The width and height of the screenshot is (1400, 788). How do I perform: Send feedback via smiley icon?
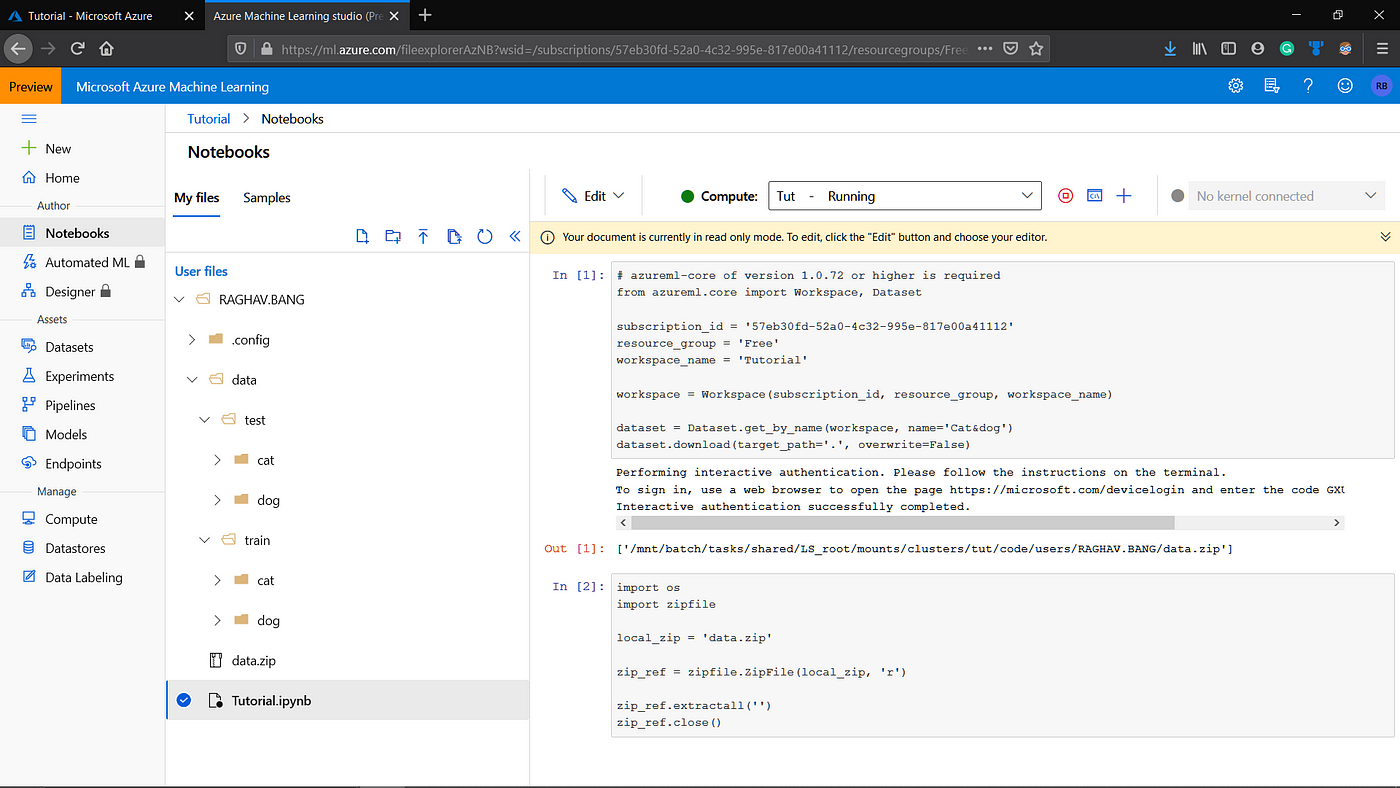pos(1345,86)
